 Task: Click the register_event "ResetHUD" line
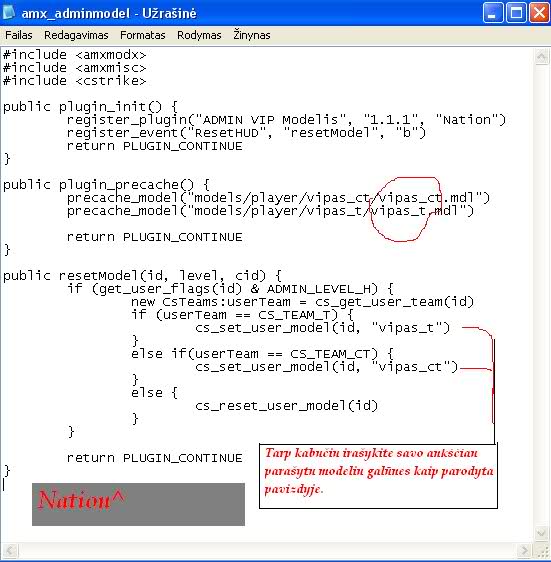(246, 133)
